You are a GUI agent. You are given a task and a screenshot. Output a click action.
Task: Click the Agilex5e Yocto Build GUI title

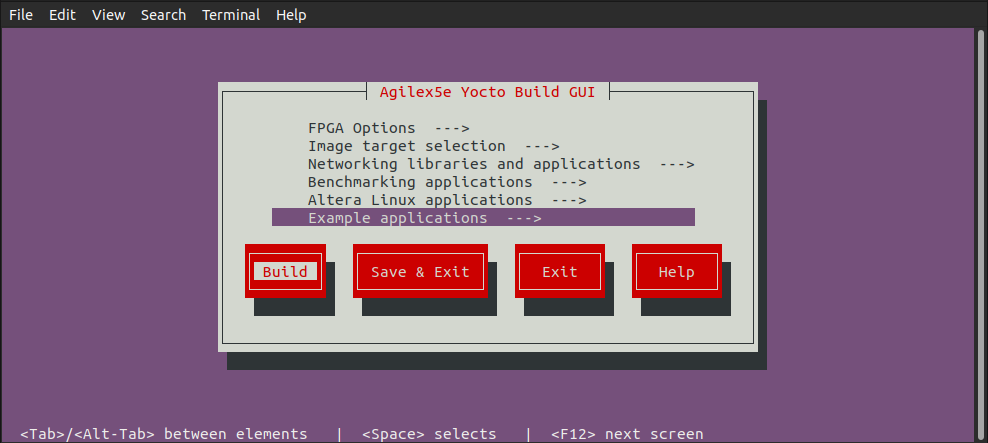pyautogui.click(x=487, y=92)
